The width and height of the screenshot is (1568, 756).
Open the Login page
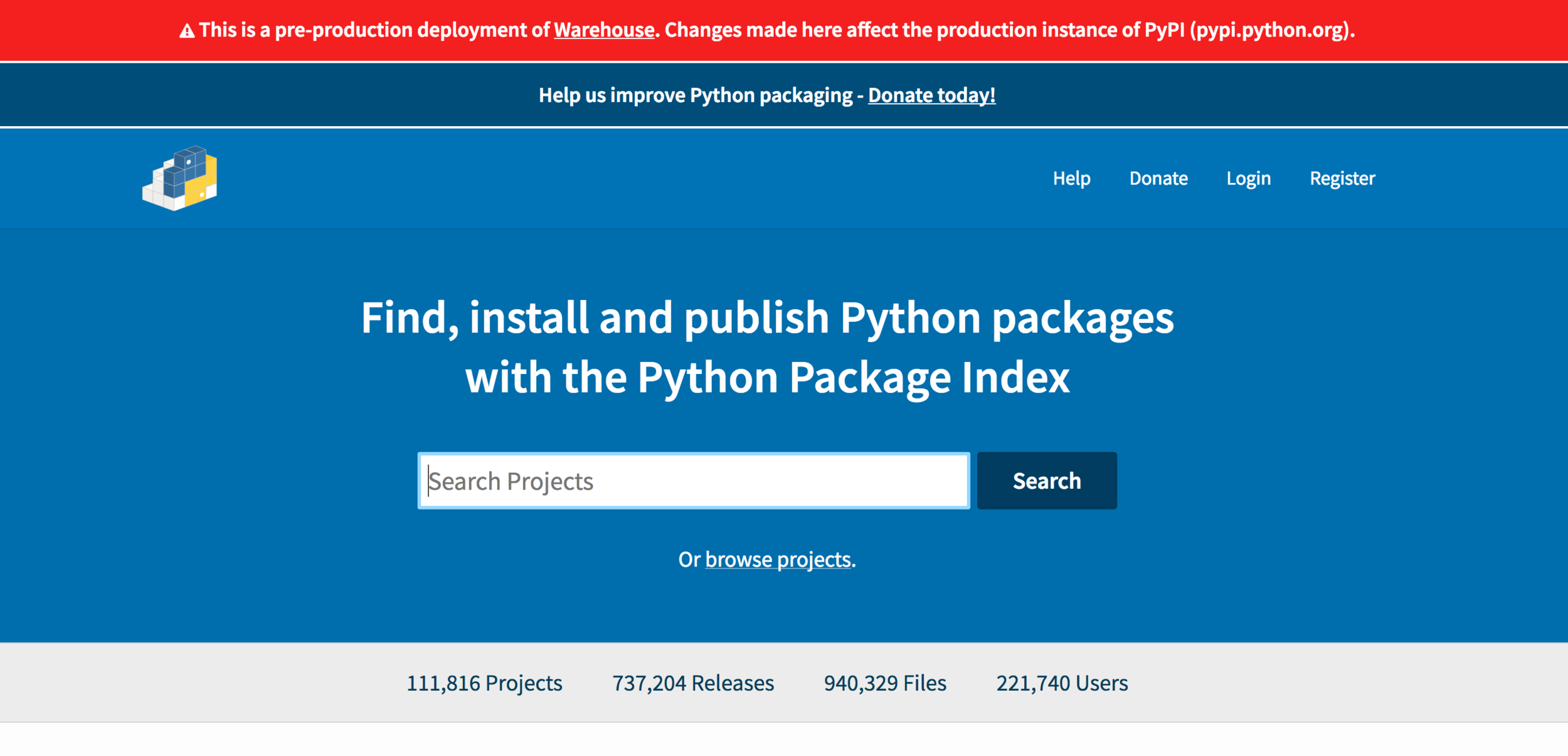[1248, 179]
